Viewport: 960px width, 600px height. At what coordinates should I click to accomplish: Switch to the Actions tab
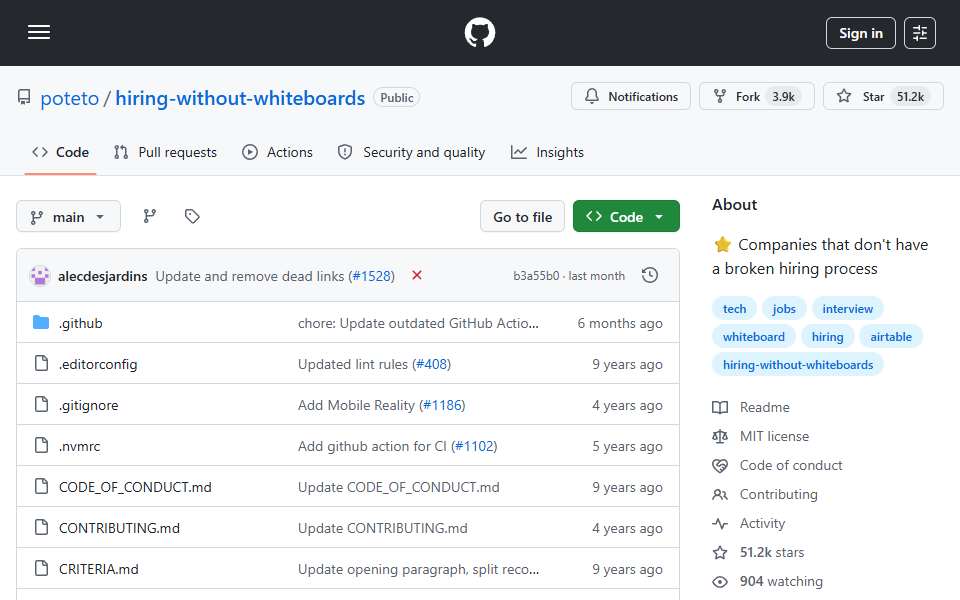[x=277, y=152]
